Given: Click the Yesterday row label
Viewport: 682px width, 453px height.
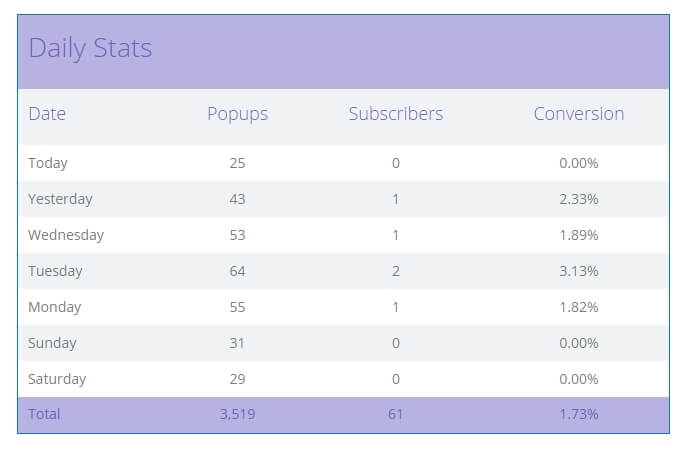Looking at the screenshot, I should click(60, 199).
